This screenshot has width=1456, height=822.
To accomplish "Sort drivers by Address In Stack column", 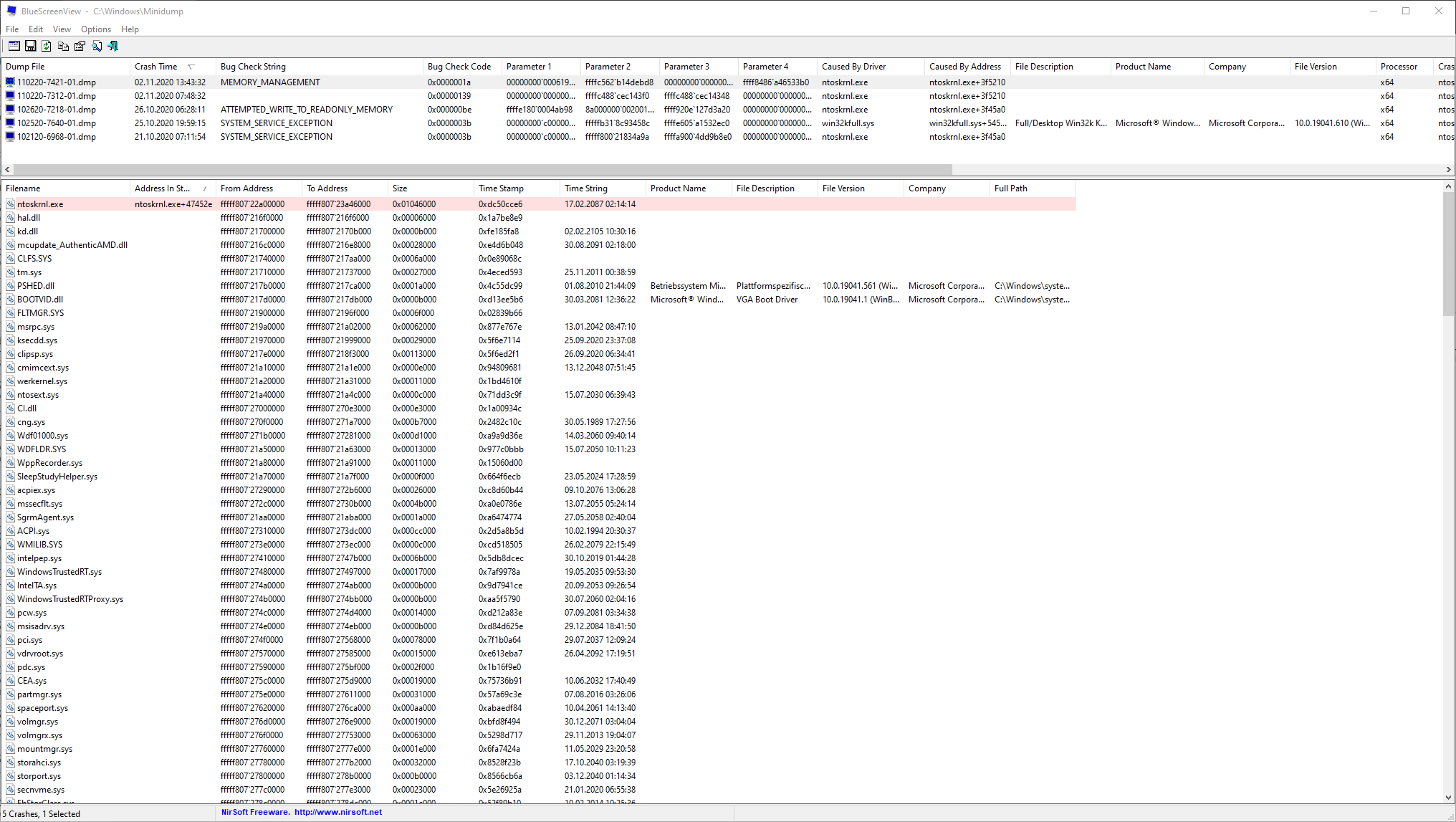I will click(163, 188).
